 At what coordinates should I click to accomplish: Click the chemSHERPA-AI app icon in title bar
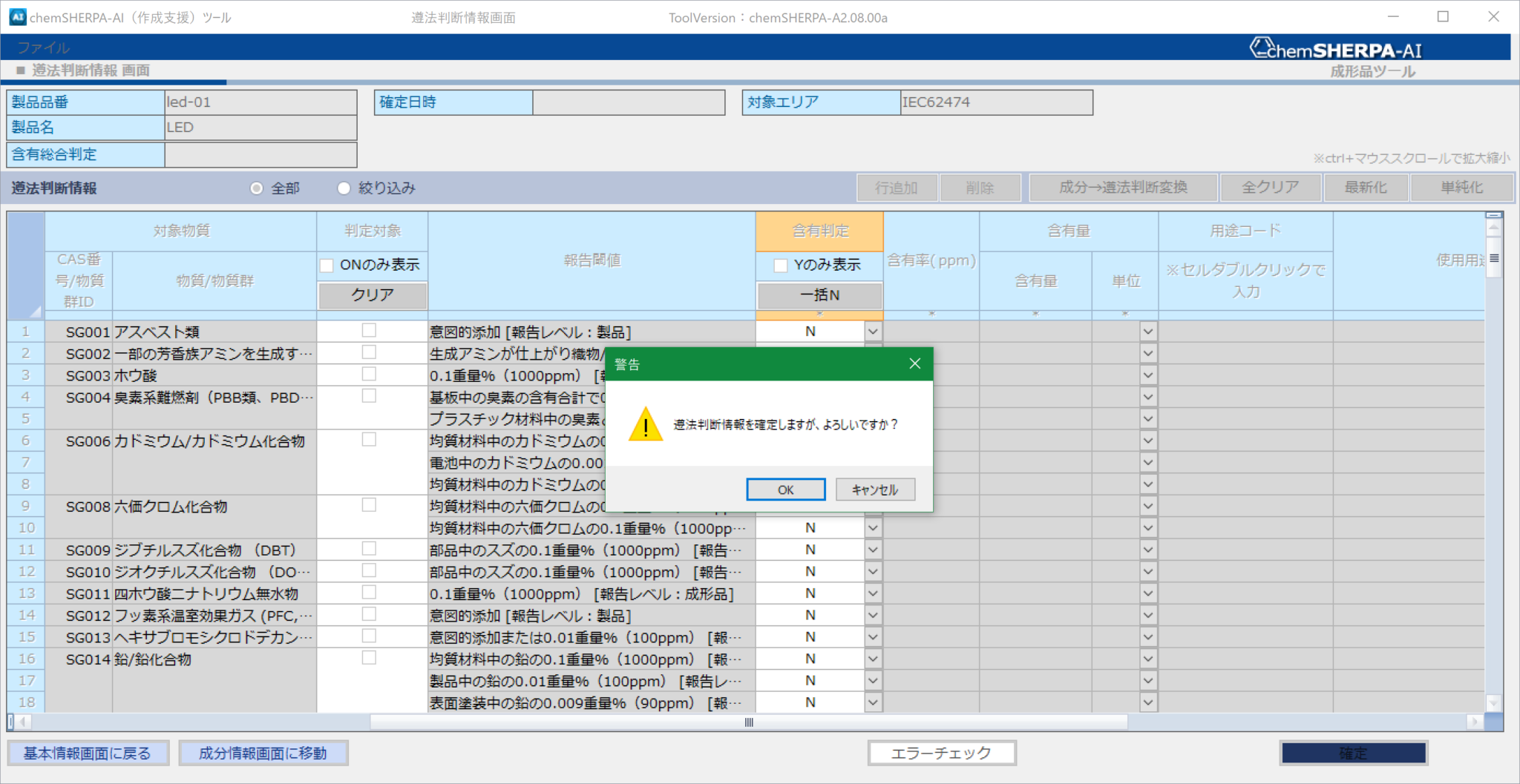click(x=17, y=17)
